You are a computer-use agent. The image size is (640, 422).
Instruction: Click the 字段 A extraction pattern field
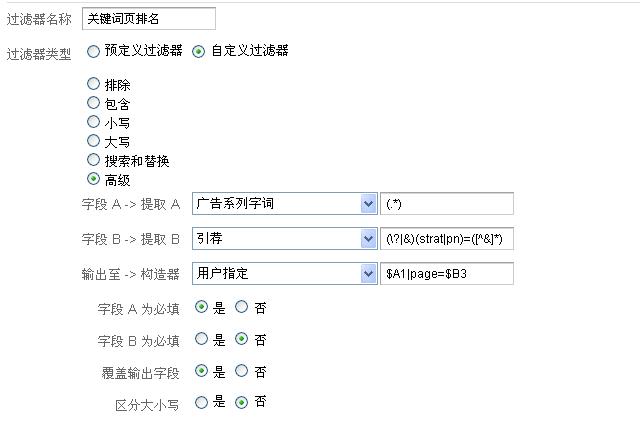pyautogui.click(x=447, y=204)
